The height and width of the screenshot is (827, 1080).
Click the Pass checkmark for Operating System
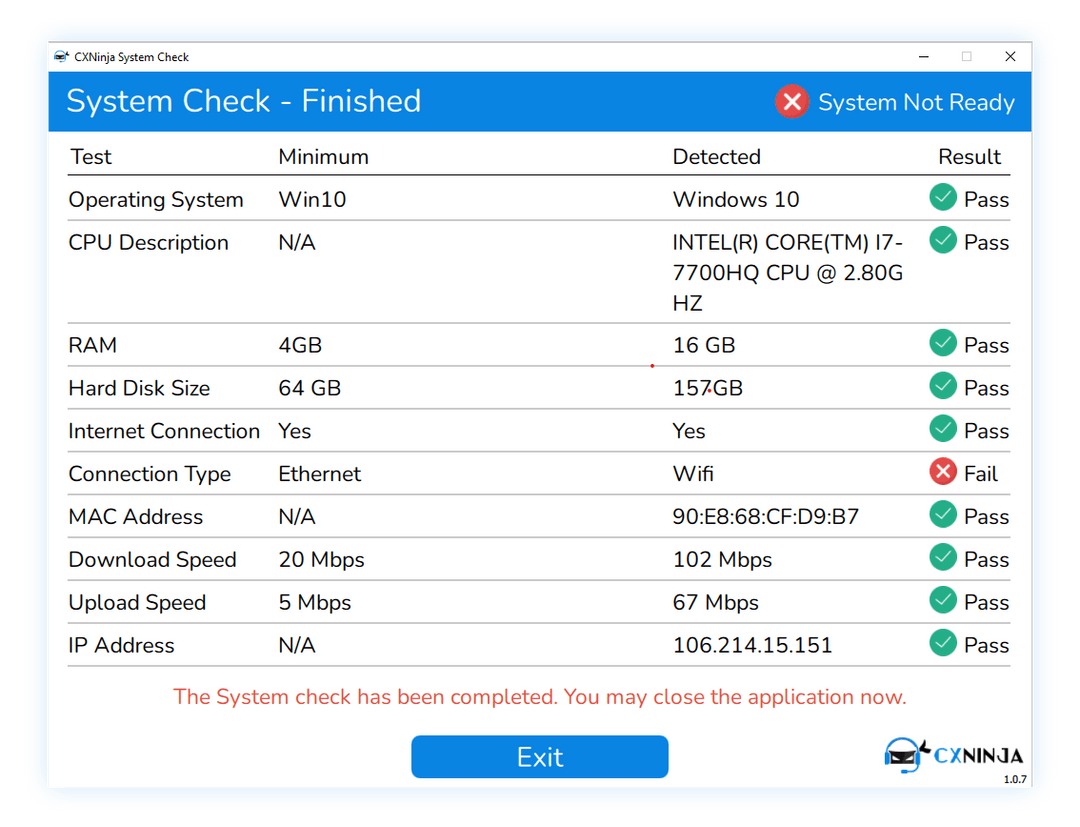pos(942,199)
